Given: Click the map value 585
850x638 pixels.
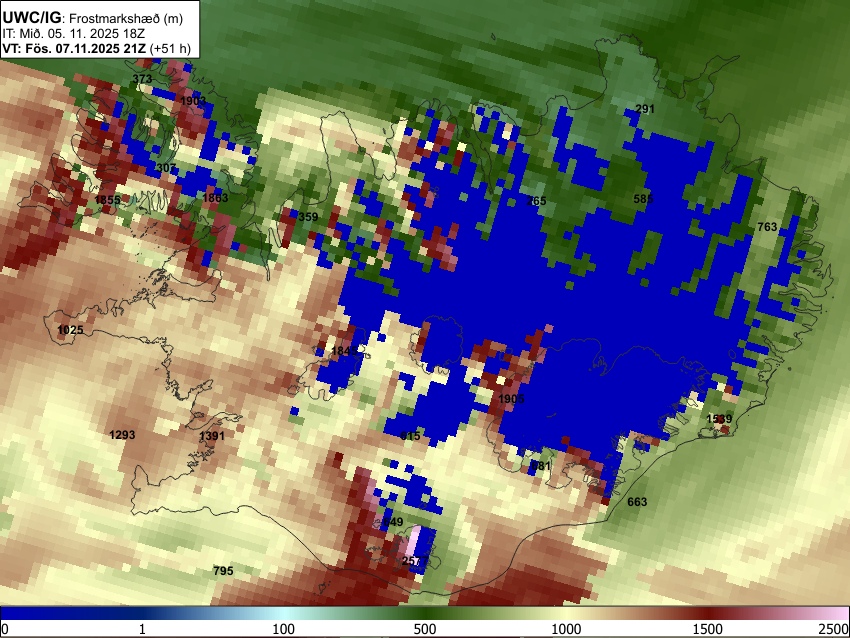Looking at the screenshot, I should tap(643, 199).
